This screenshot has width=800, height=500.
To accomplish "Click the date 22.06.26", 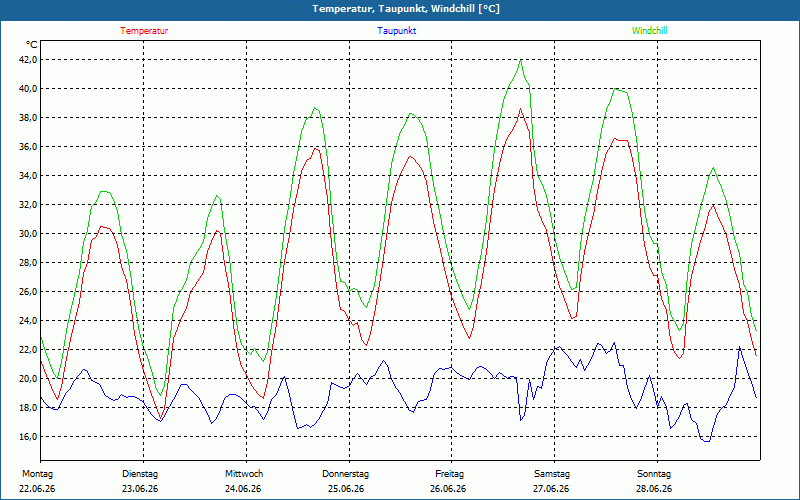I will 37,489.
